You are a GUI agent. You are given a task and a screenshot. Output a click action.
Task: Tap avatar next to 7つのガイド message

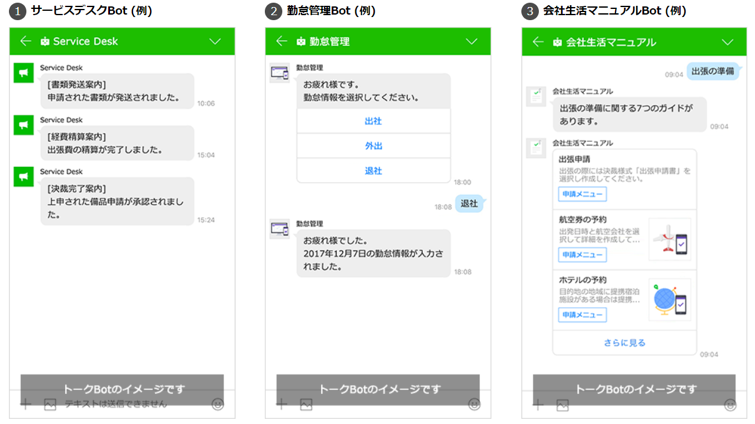click(536, 97)
